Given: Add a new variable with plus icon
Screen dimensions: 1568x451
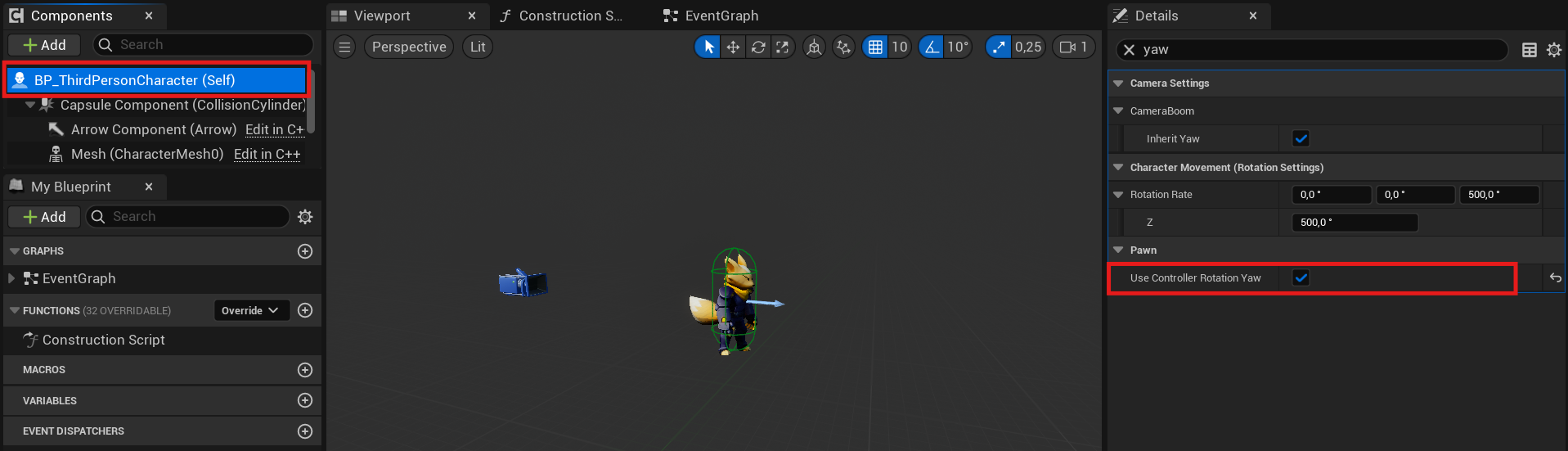Looking at the screenshot, I should coord(305,400).
